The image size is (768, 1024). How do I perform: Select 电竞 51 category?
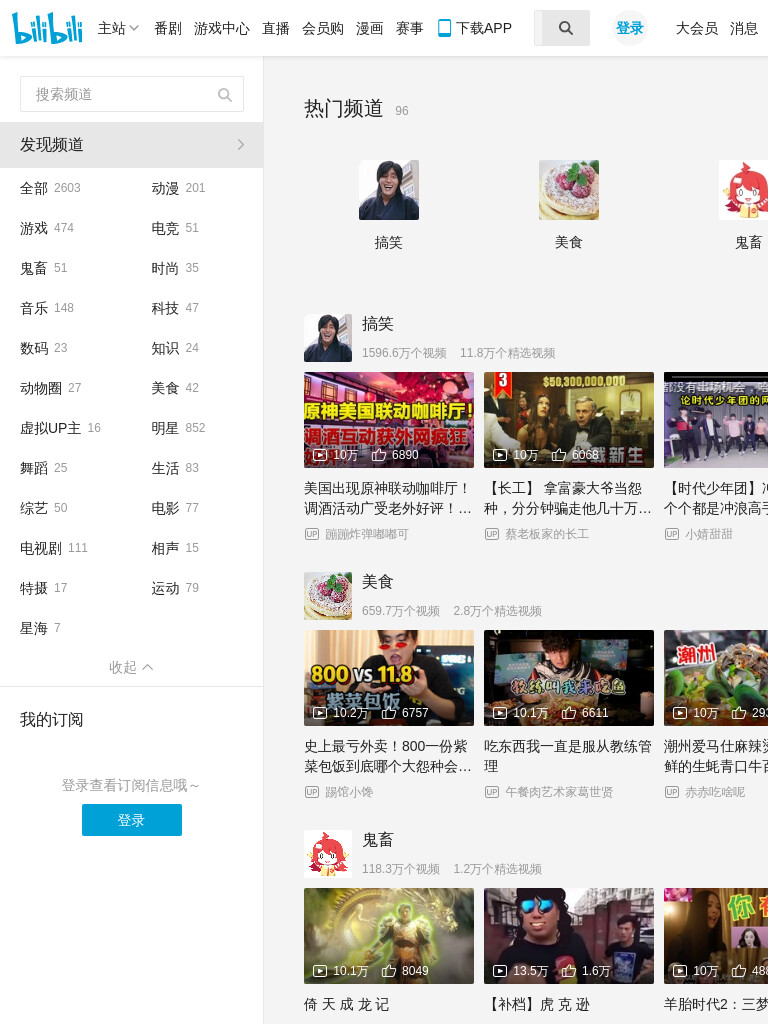pyautogui.click(x=175, y=228)
